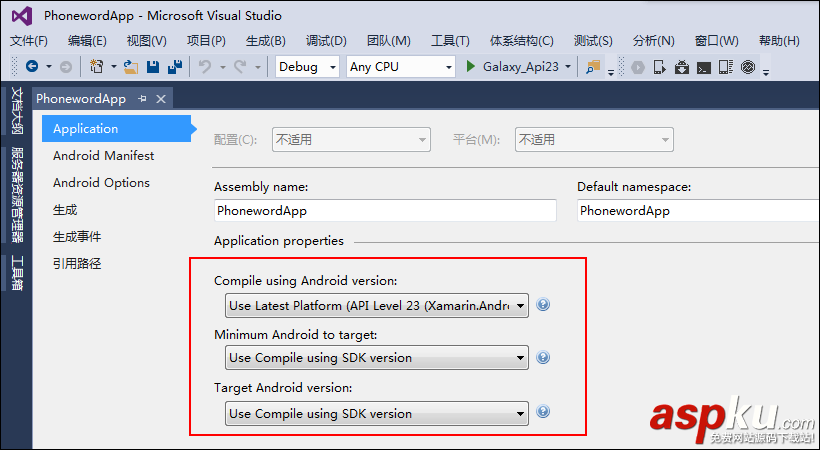Screen dimensions: 820x450
Task: Open the 调试(D) menu
Action: [326, 41]
